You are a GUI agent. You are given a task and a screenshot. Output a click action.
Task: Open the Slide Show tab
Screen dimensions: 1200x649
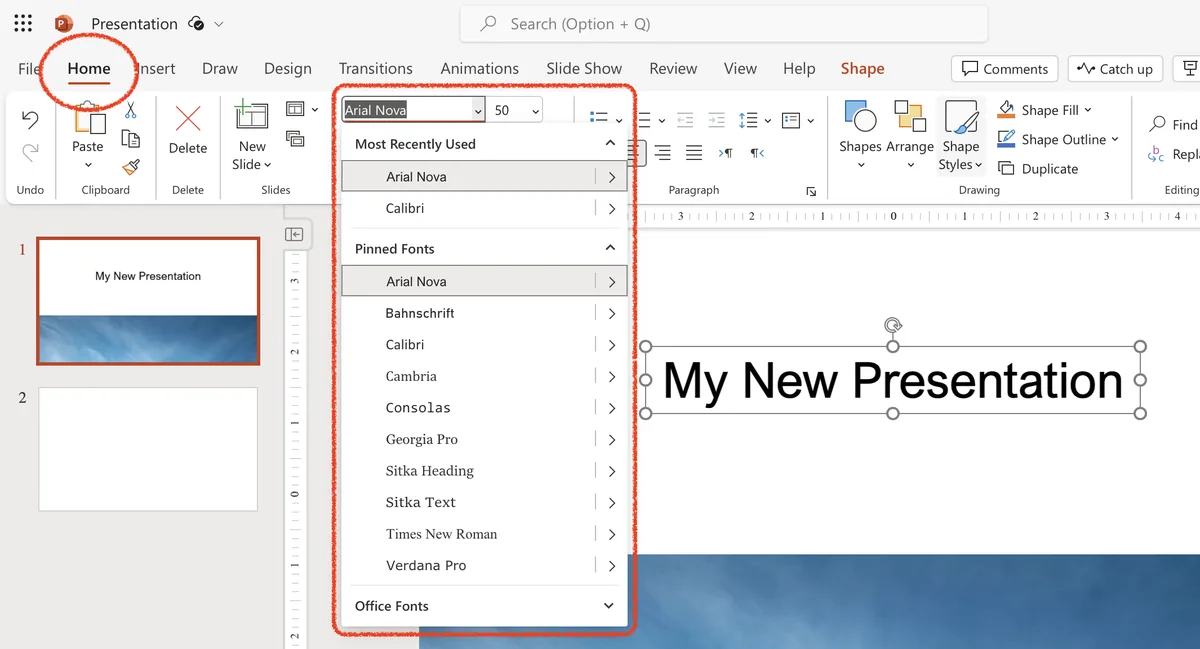[584, 68]
